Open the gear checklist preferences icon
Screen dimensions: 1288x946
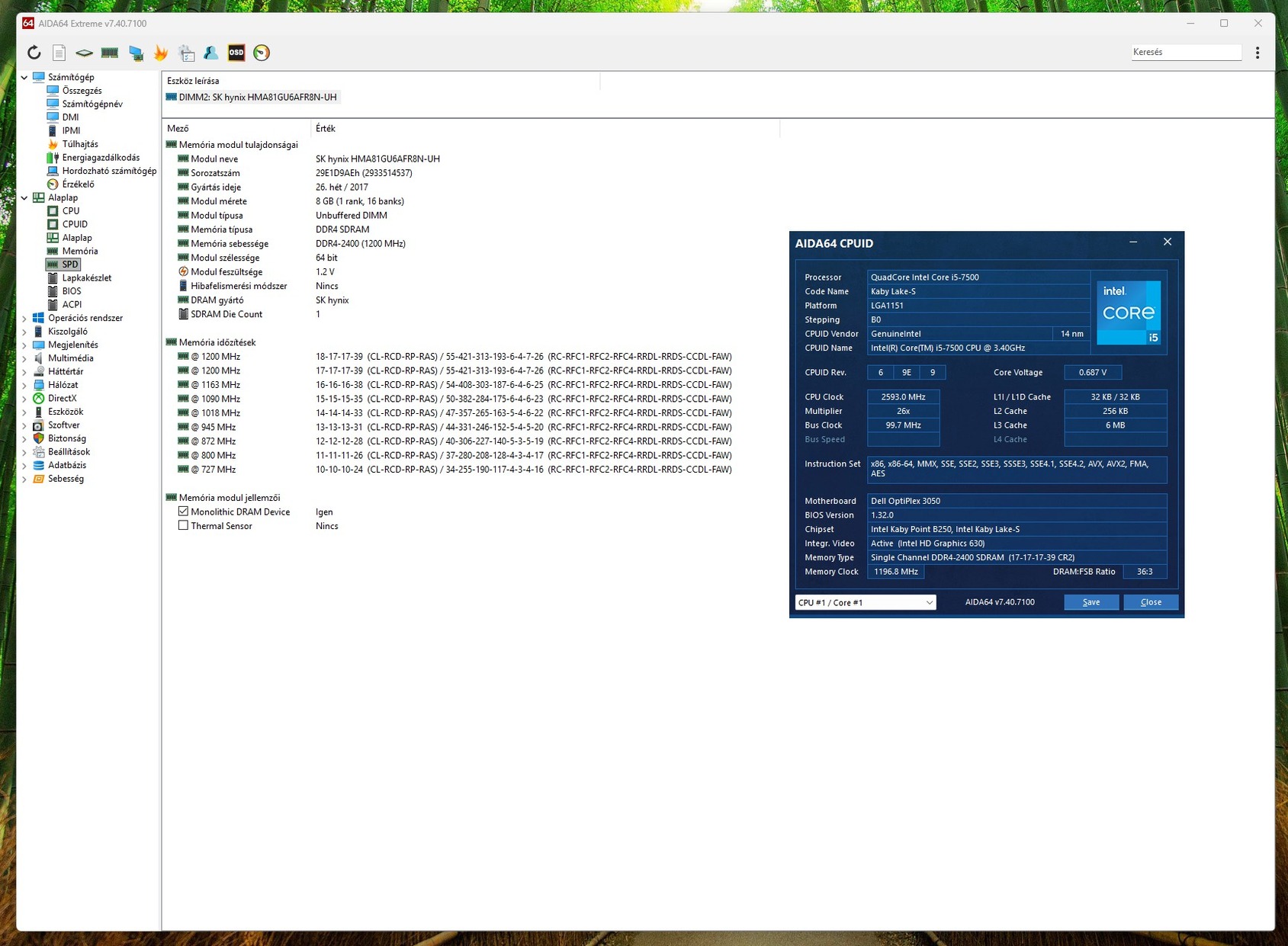coord(186,53)
